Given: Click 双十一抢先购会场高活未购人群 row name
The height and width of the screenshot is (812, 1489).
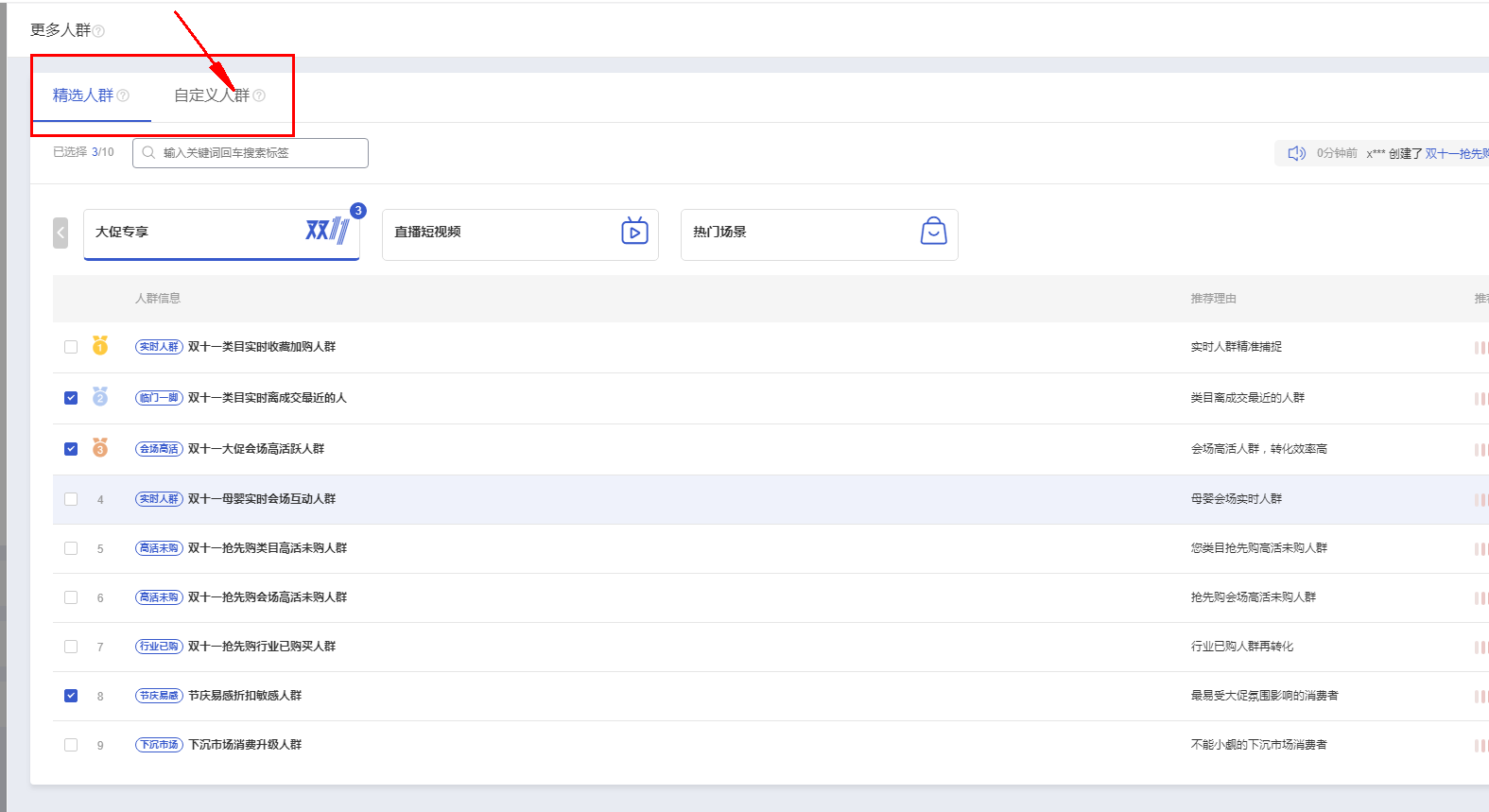Looking at the screenshot, I should tap(268, 597).
